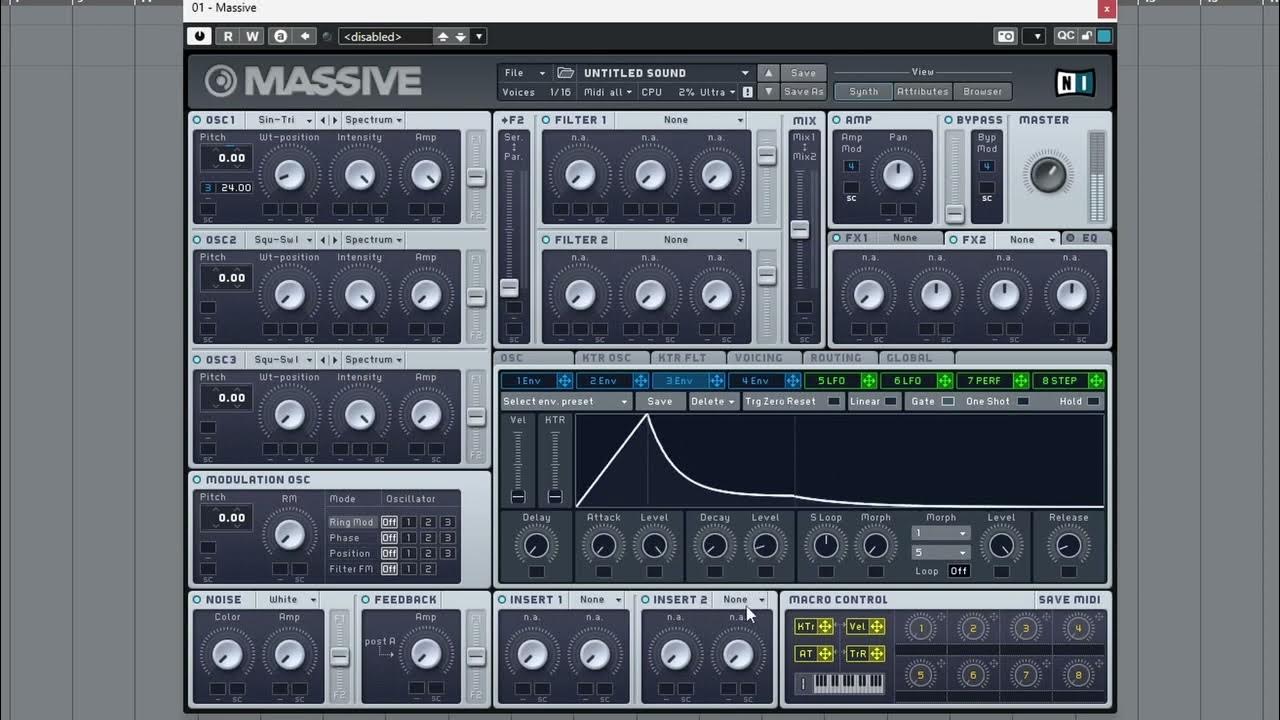Go to previous preset with up arrow

pos(768,73)
